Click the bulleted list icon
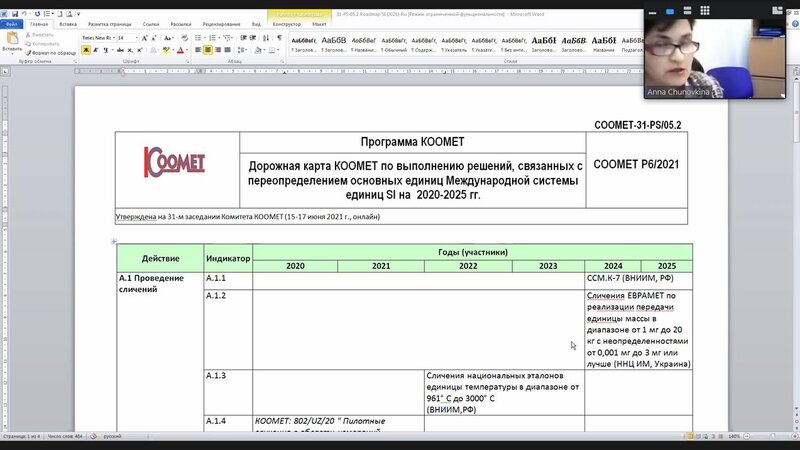Viewport: 800px width, 450px height. click(200, 38)
